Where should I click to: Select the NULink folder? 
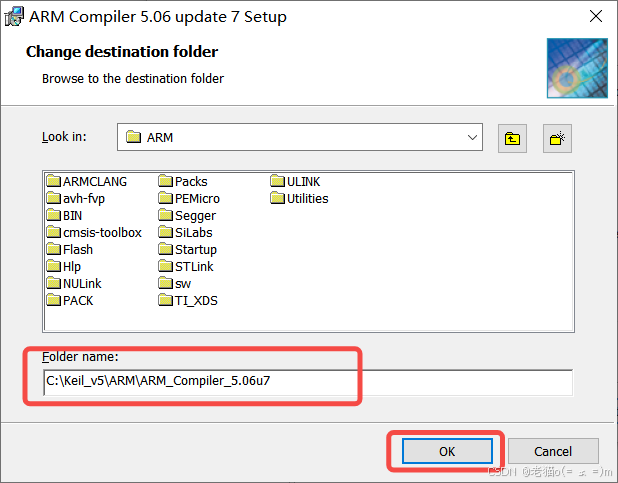pyautogui.click(x=74, y=283)
